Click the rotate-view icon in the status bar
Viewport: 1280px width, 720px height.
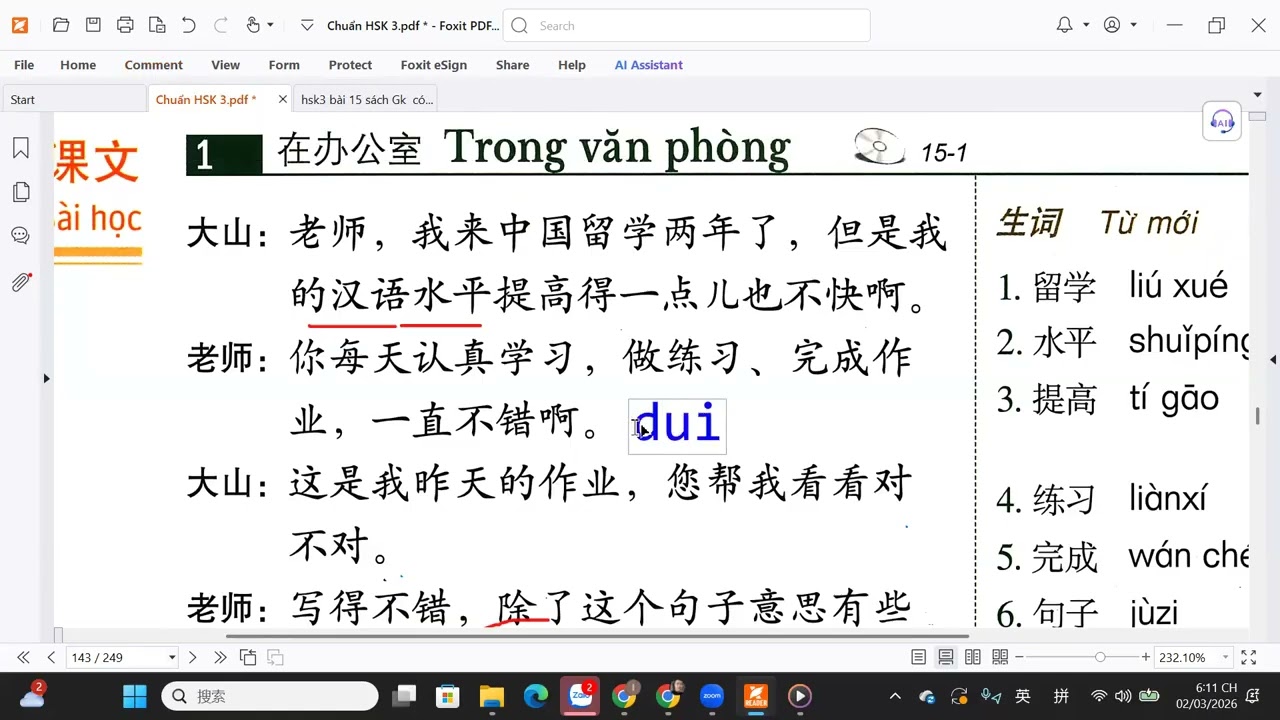248,657
